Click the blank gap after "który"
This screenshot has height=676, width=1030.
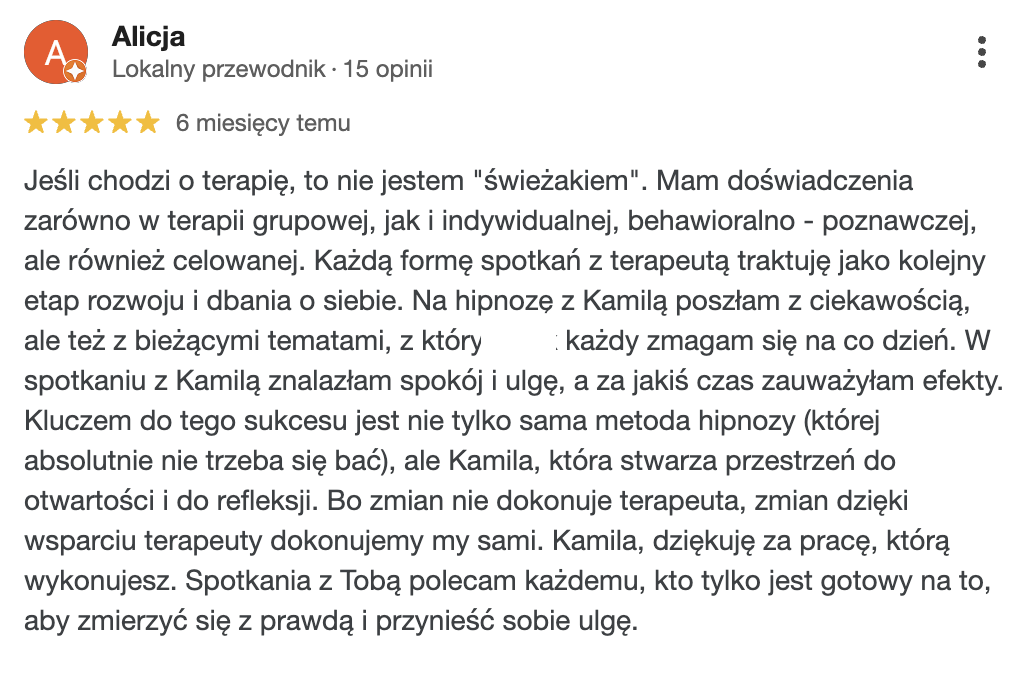pos(519,342)
